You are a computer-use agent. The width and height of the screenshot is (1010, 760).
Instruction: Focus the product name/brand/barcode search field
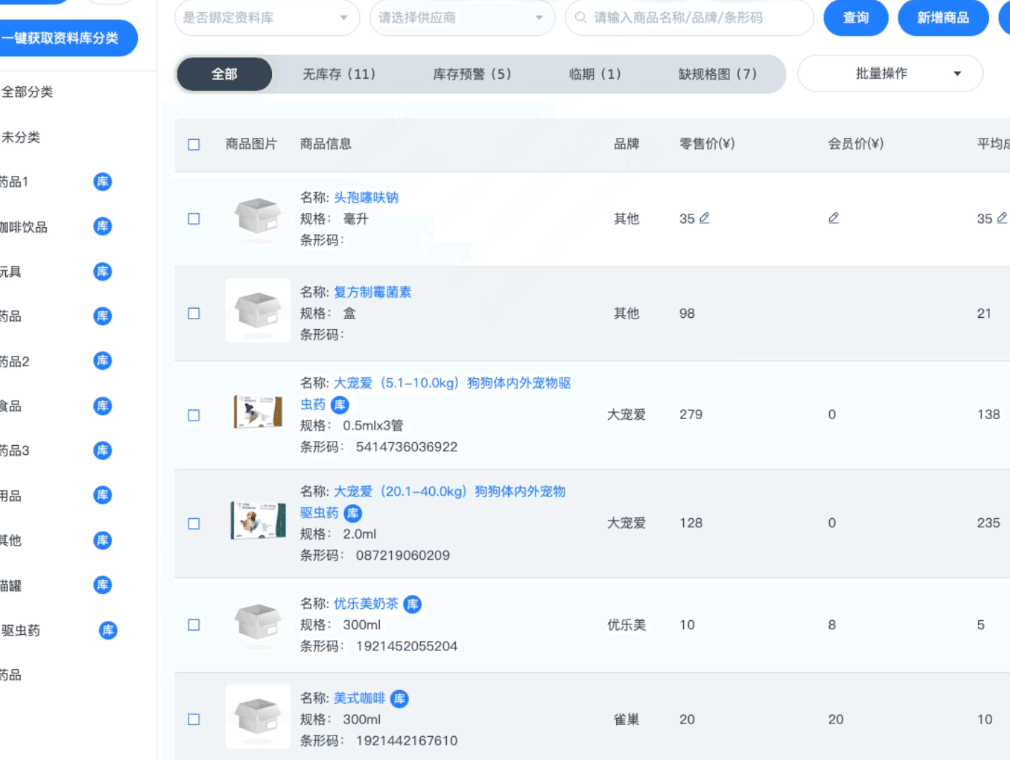pos(689,17)
